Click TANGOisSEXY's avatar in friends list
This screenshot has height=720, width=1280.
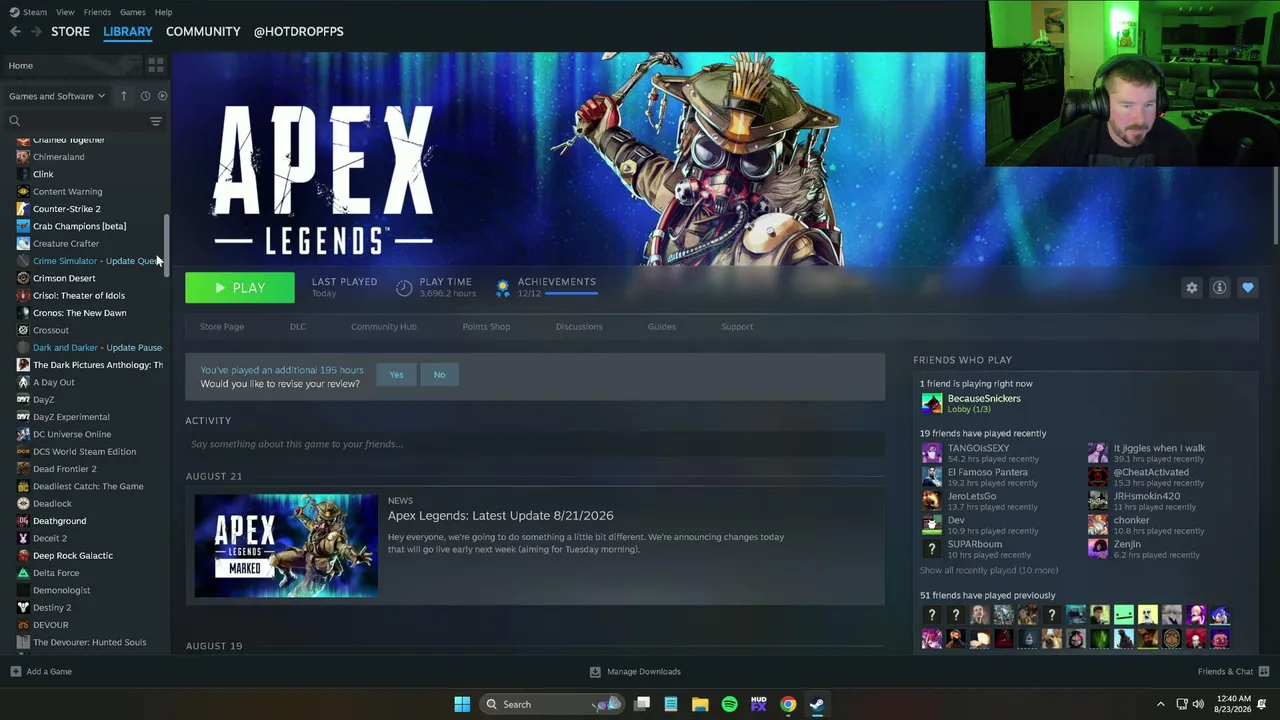932,453
